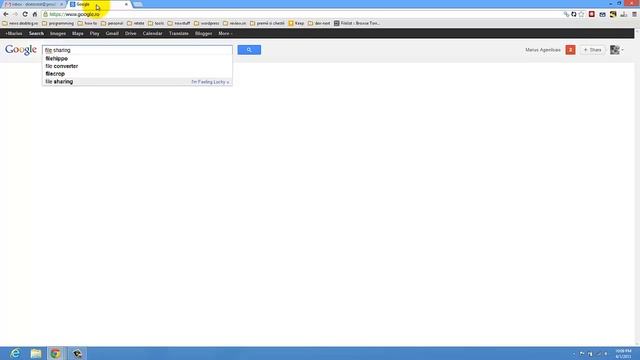Open Blogger from the Google bar

coord(203,33)
